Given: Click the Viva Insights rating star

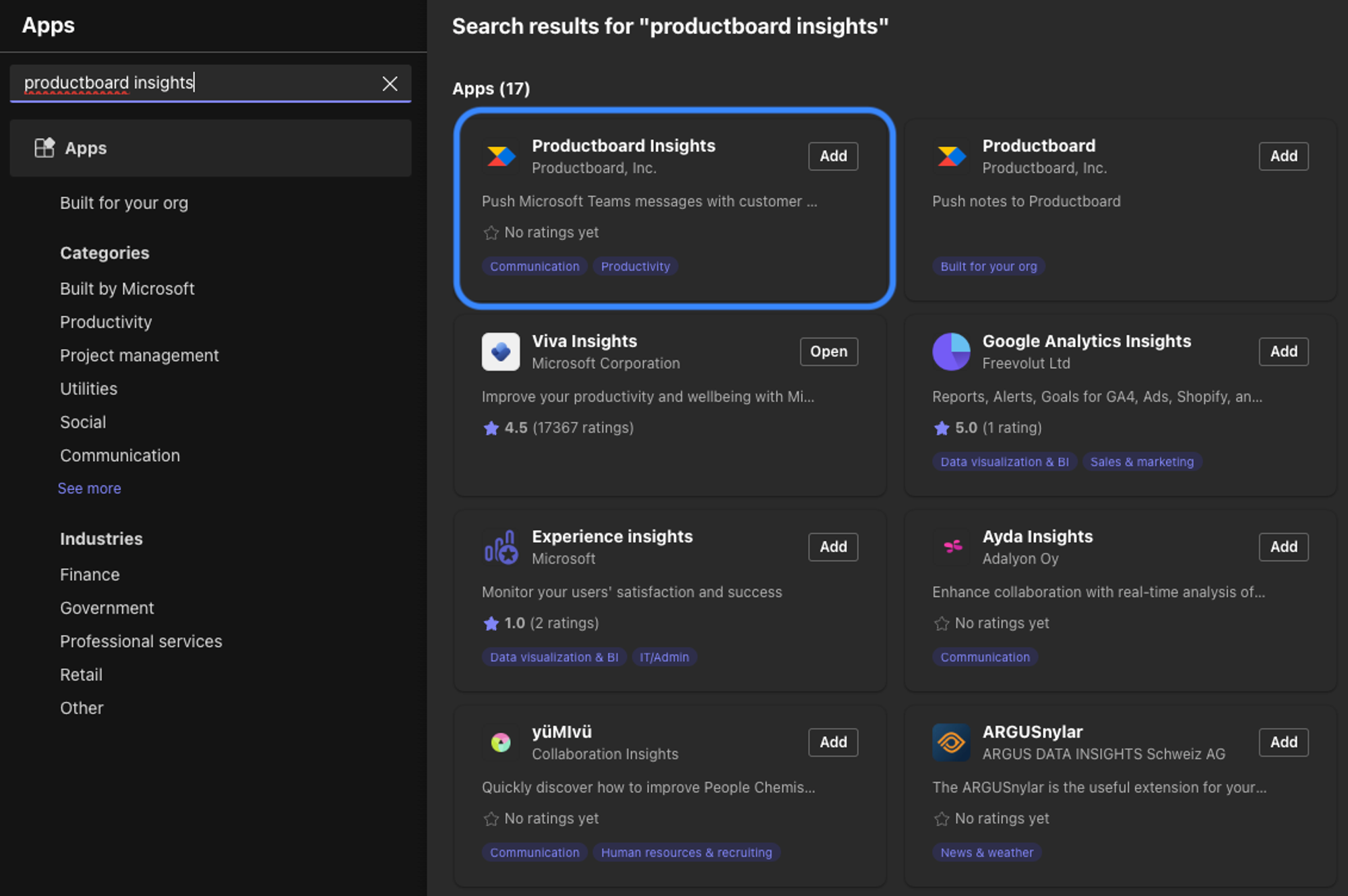Looking at the screenshot, I should tap(491, 428).
